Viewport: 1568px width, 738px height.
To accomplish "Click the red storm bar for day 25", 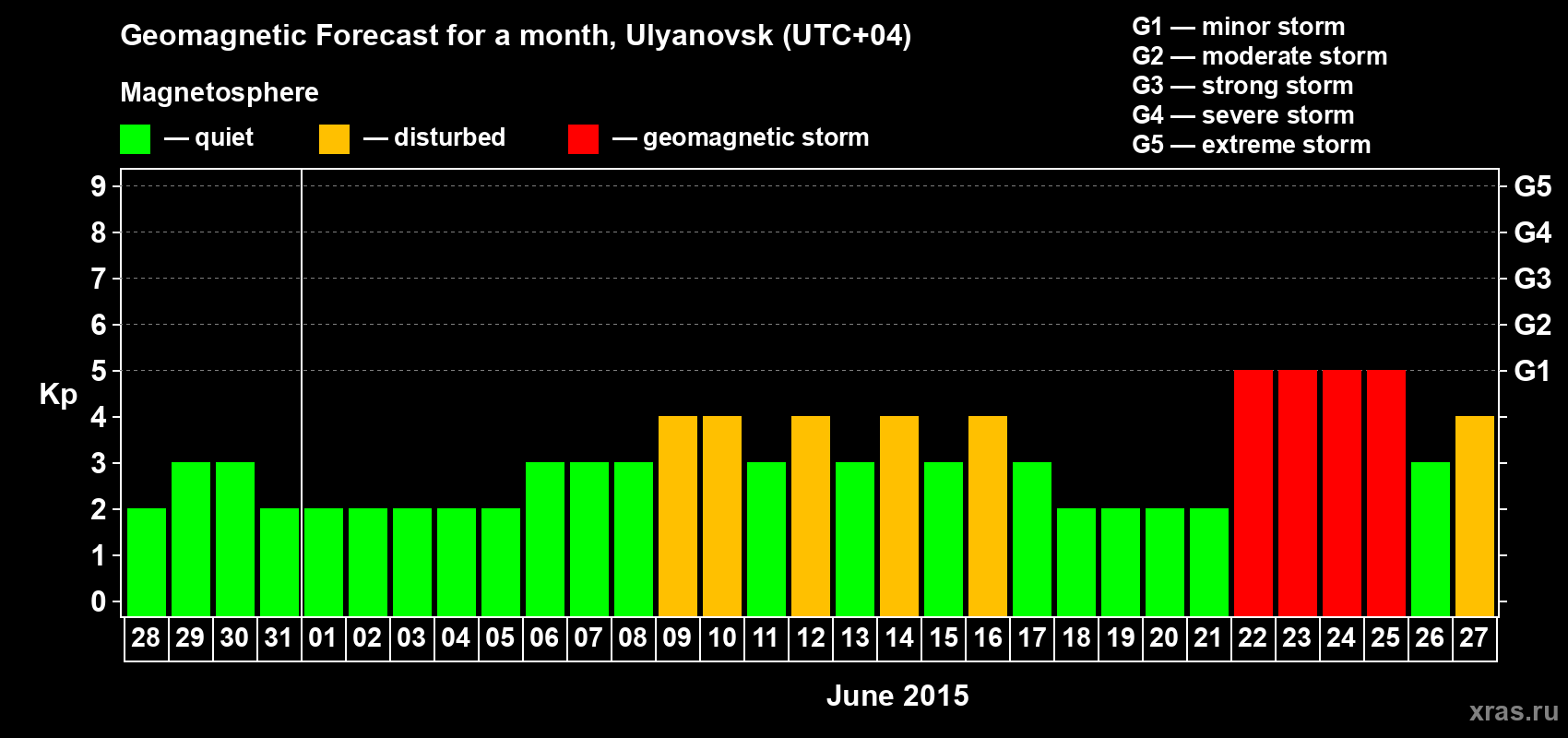I will (x=1386, y=493).
